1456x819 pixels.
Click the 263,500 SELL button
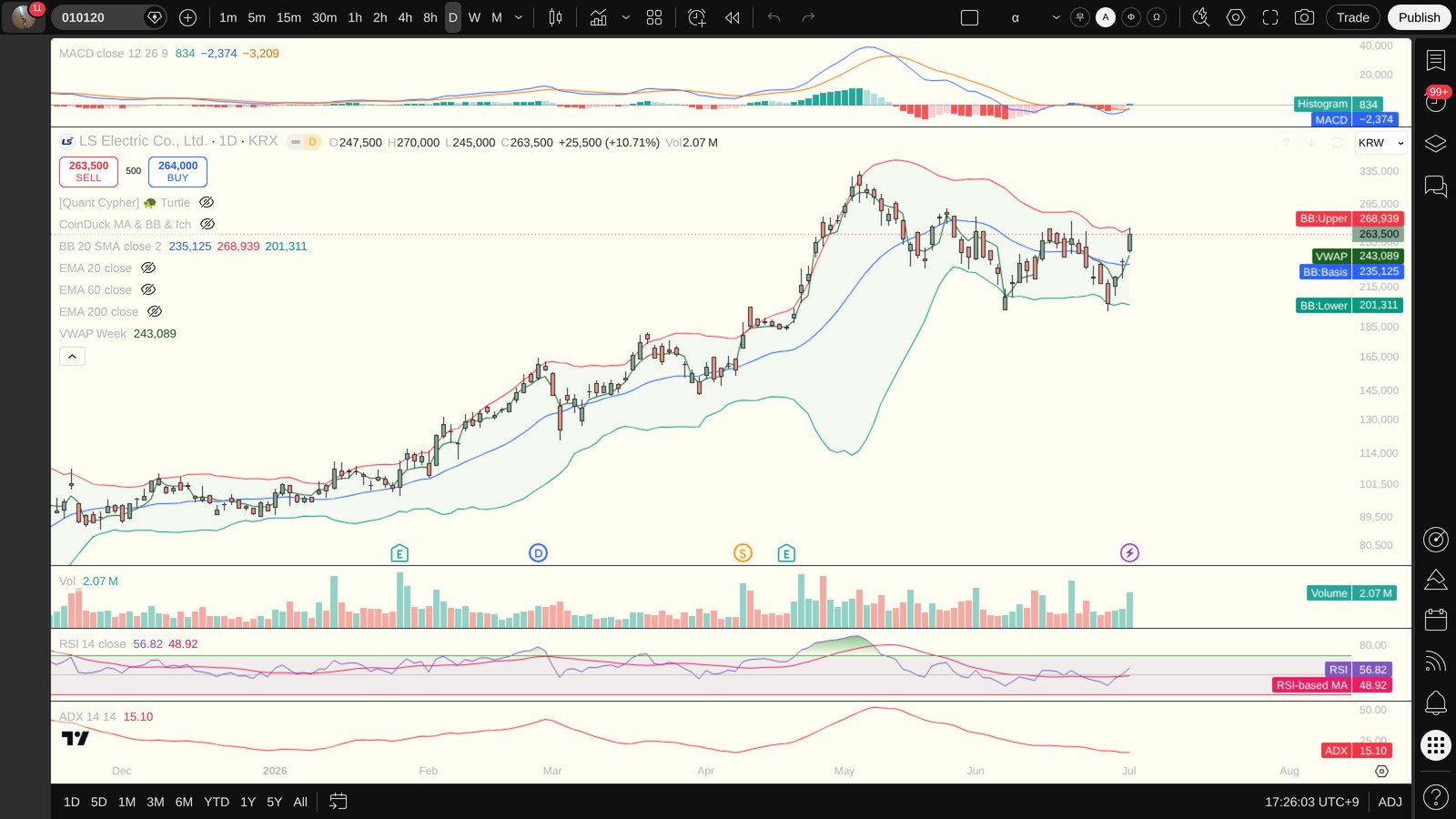click(88, 171)
